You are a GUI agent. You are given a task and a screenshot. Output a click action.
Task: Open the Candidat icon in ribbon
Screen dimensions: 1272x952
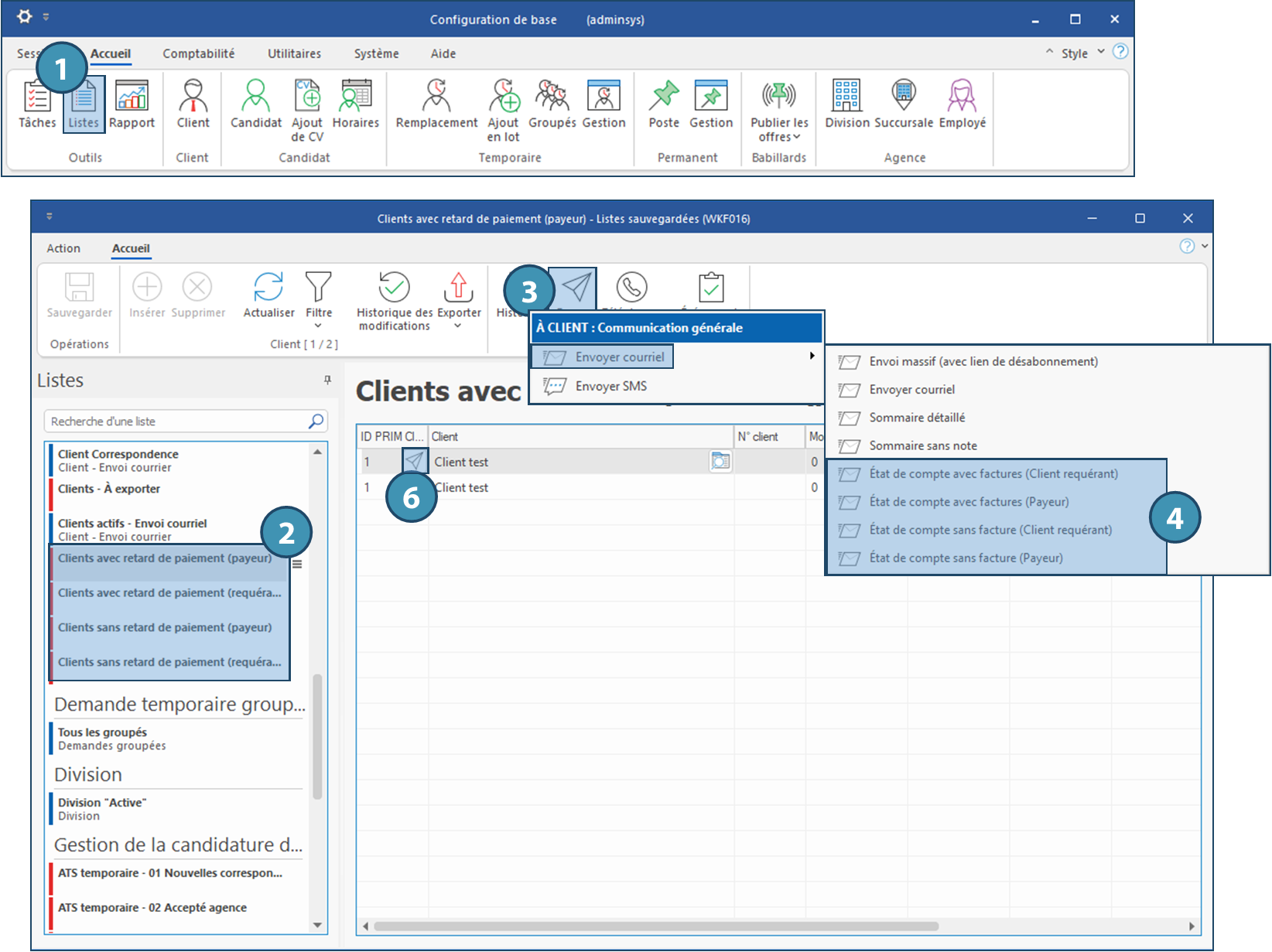(x=255, y=97)
